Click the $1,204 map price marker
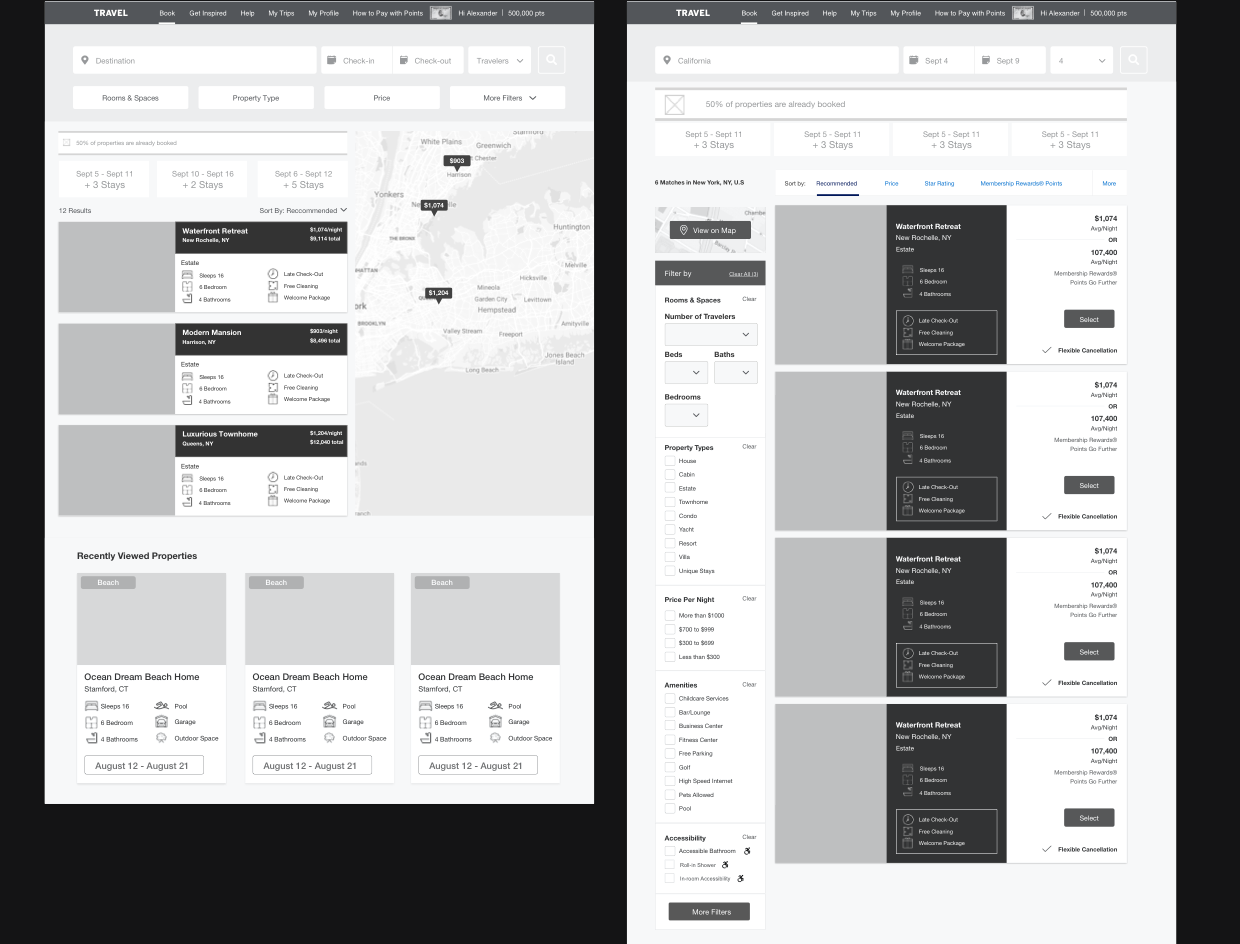Viewport: 1240px width, 944px height. click(x=438, y=295)
